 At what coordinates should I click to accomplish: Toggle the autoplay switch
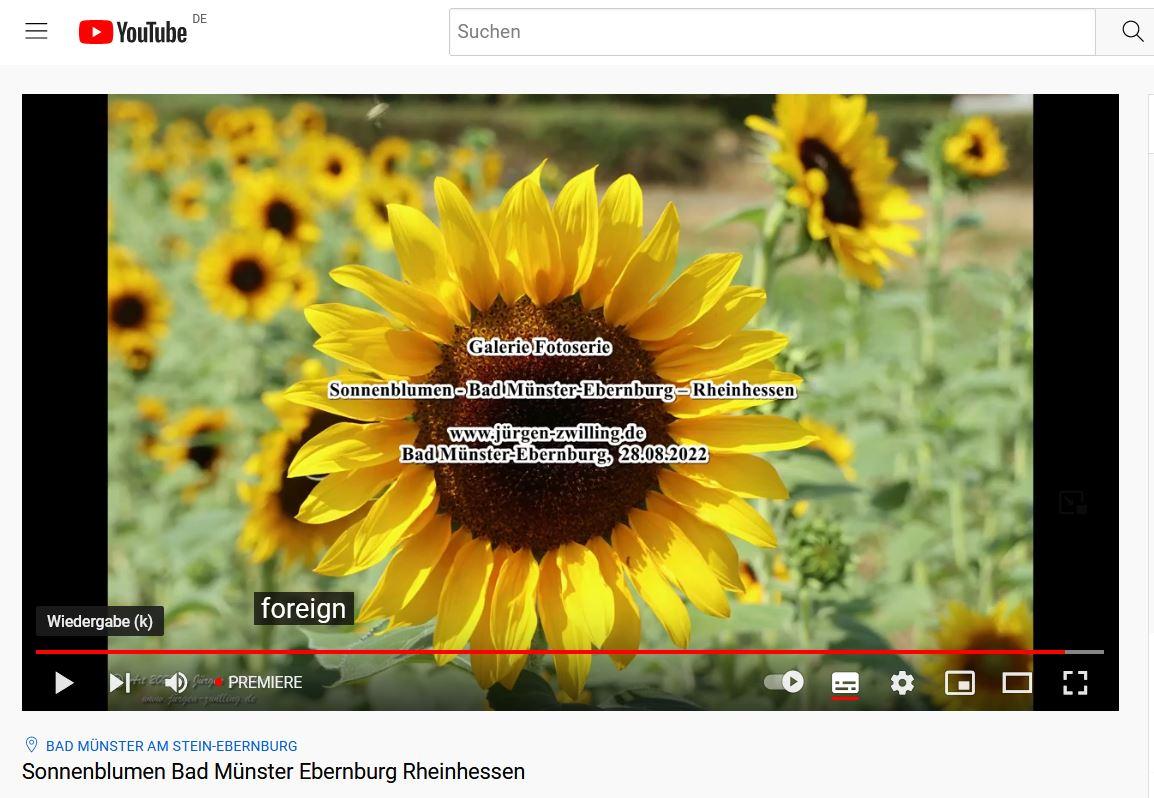(x=784, y=682)
